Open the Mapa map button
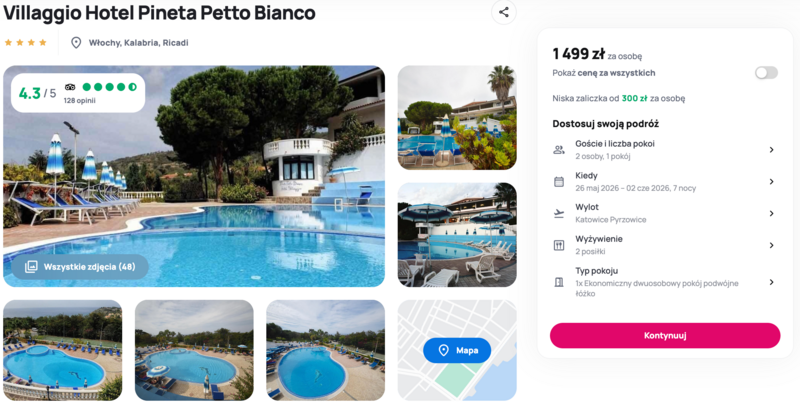Image resolution: width=800 pixels, height=411 pixels. point(457,350)
